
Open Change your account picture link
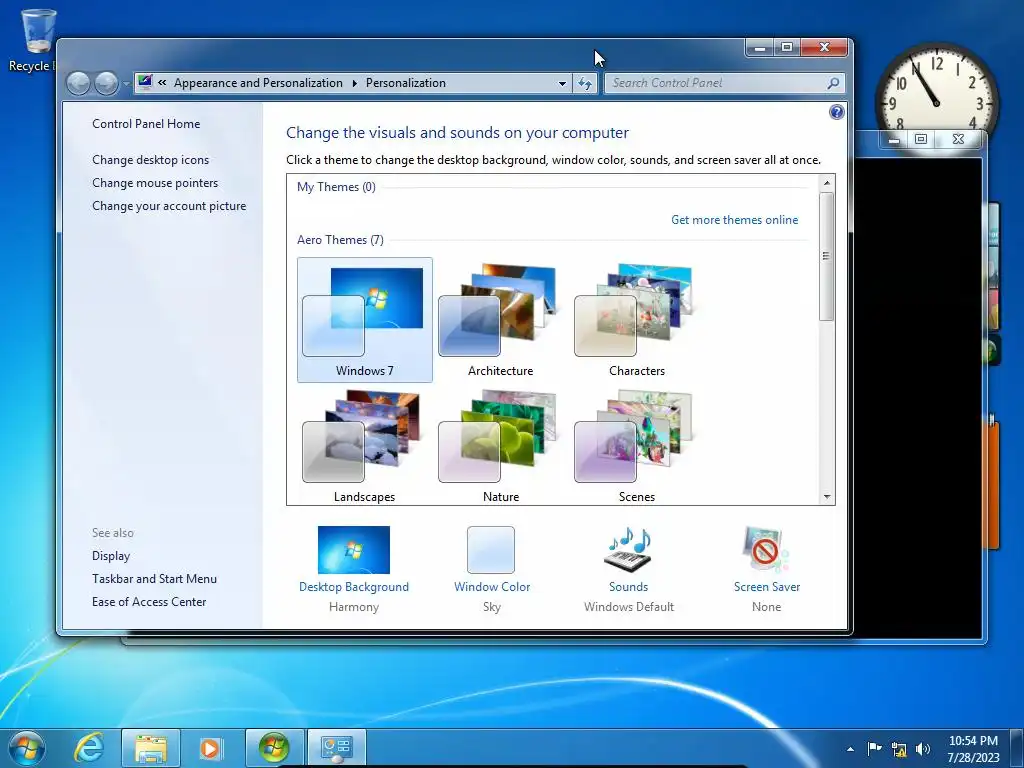[x=169, y=206]
